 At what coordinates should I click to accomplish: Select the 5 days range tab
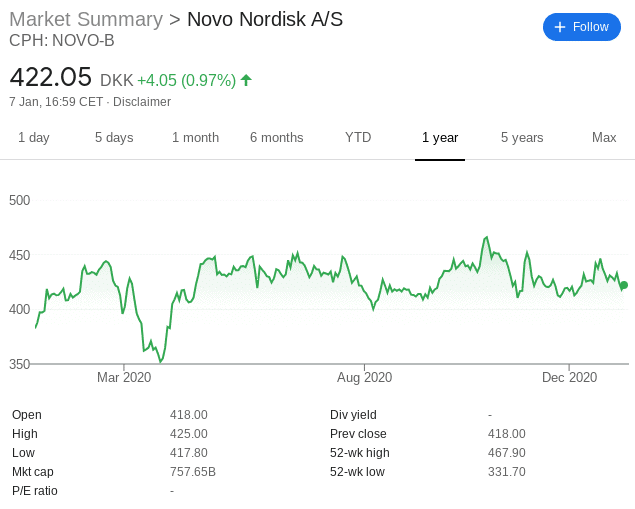coord(114,138)
